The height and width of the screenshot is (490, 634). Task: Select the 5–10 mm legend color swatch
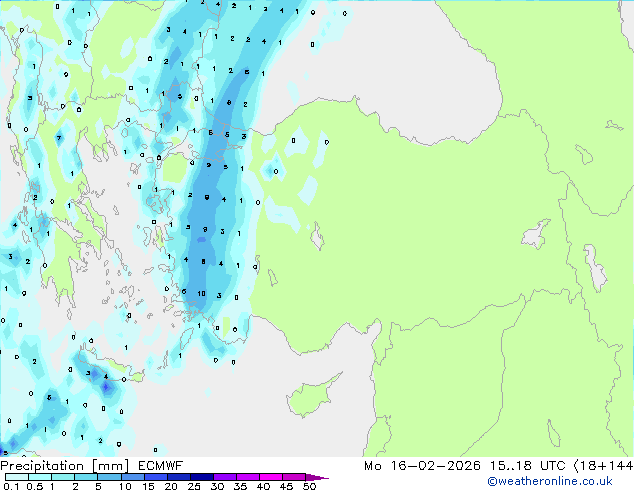tap(109, 477)
